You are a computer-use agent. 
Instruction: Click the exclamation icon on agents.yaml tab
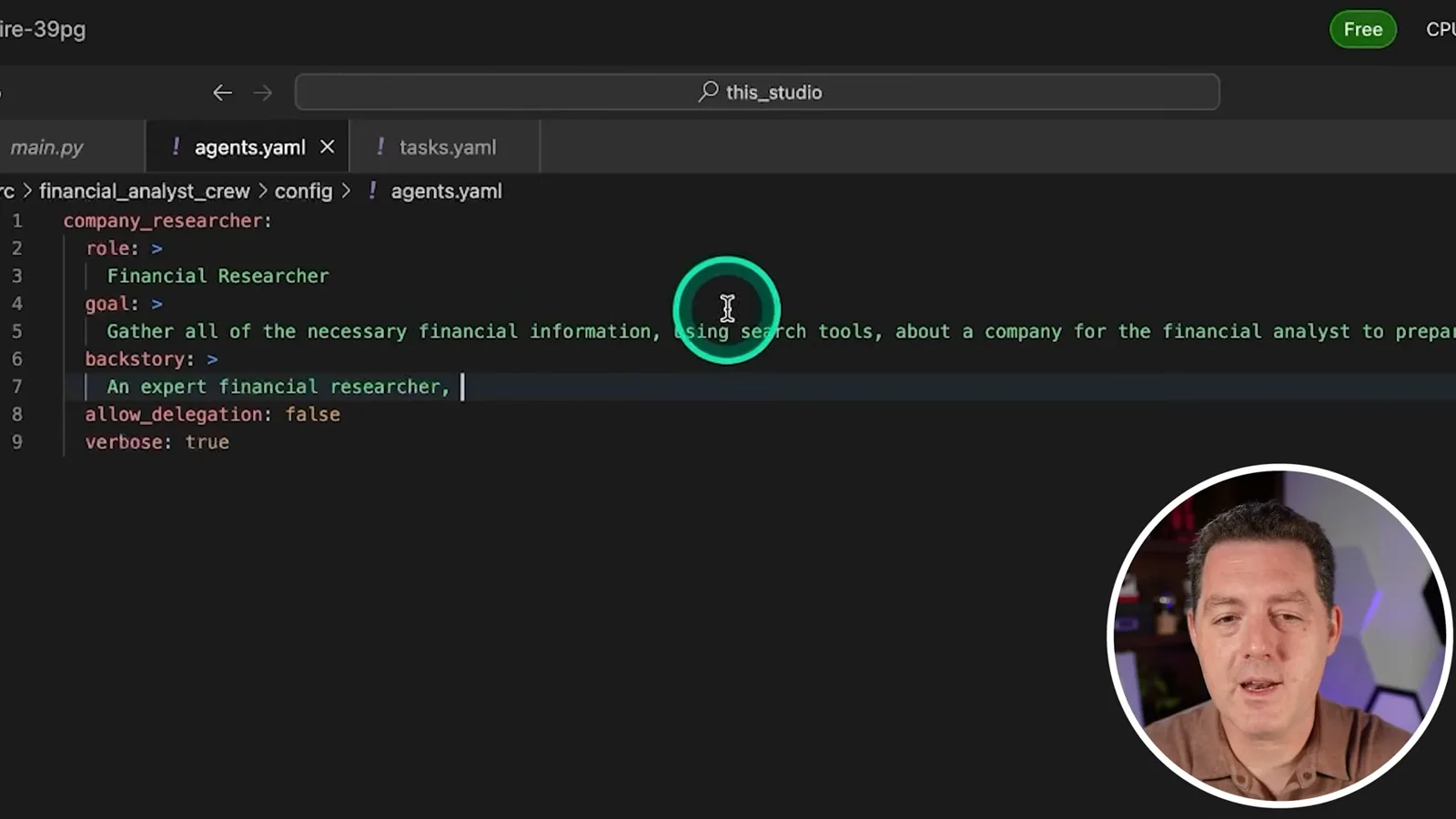[x=176, y=147]
